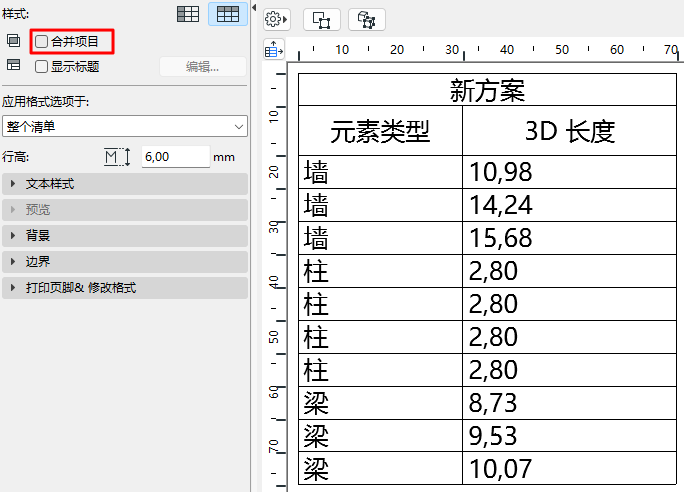This screenshot has width=684, height=492.
Task: Click the 墙 cell in the 10,98 row
Action: [x=380, y=172]
